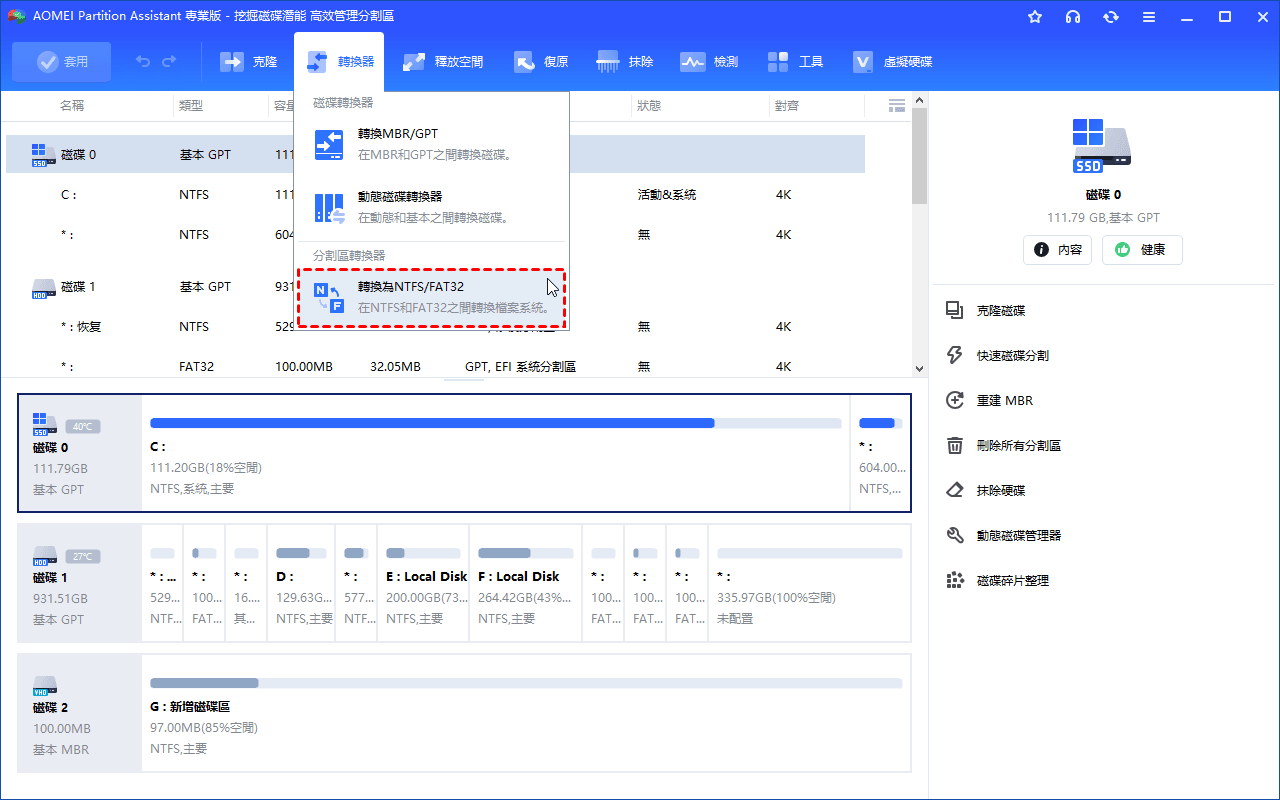Click the favorites star icon in title bar
The image size is (1280, 800).
(x=1035, y=17)
